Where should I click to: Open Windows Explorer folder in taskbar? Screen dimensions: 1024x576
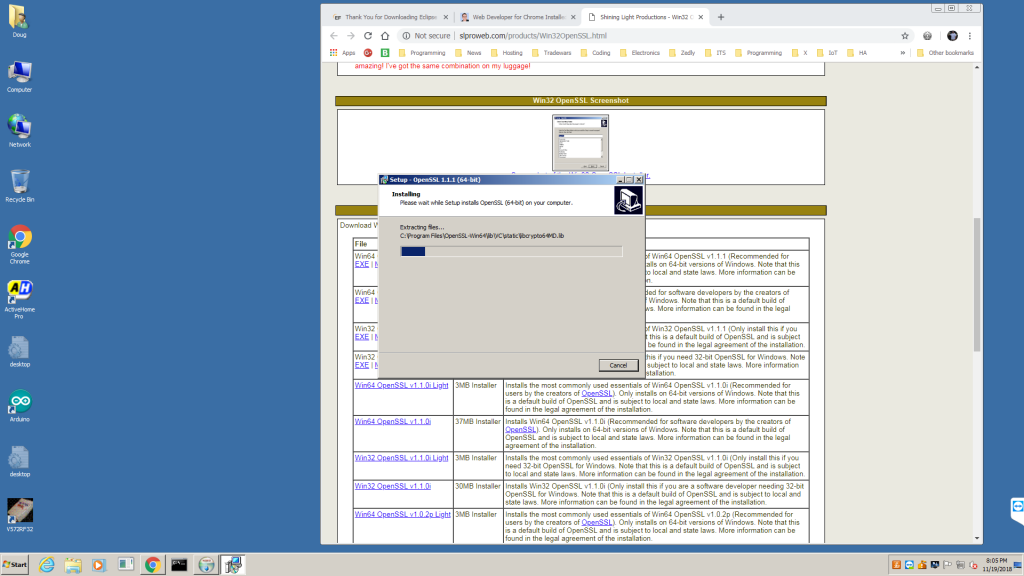point(73,565)
